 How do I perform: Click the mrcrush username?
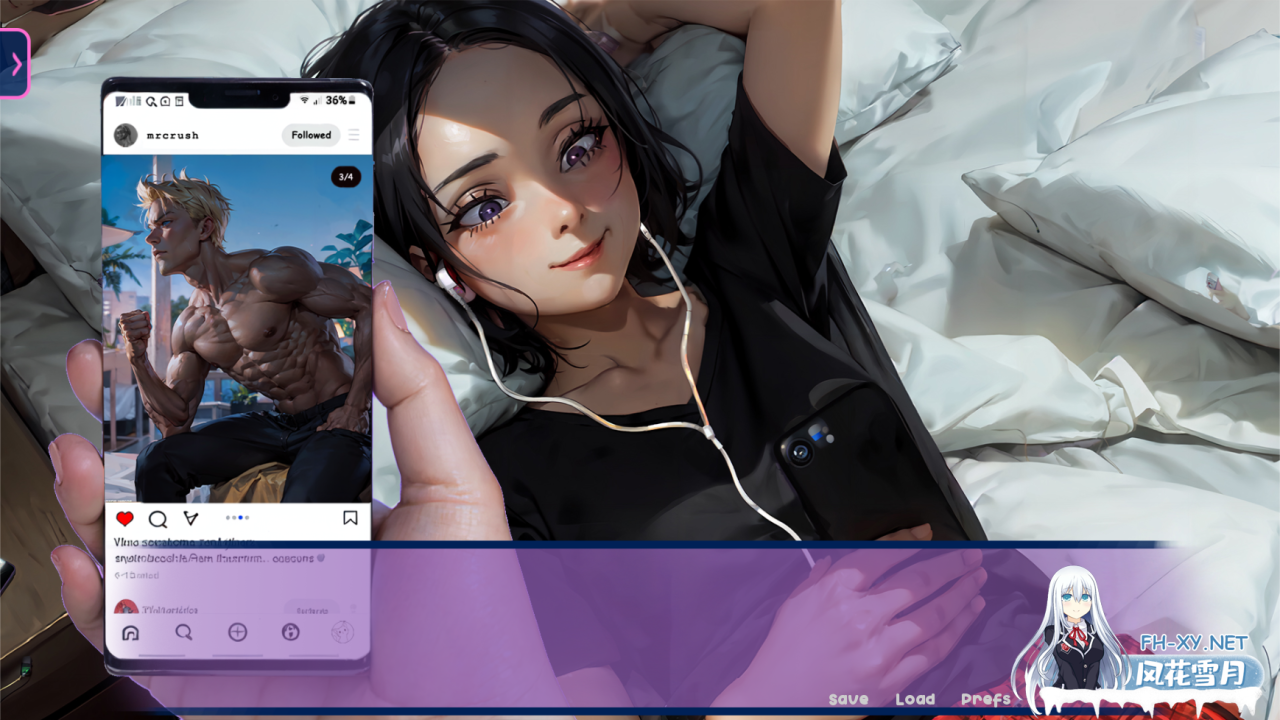coord(172,135)
